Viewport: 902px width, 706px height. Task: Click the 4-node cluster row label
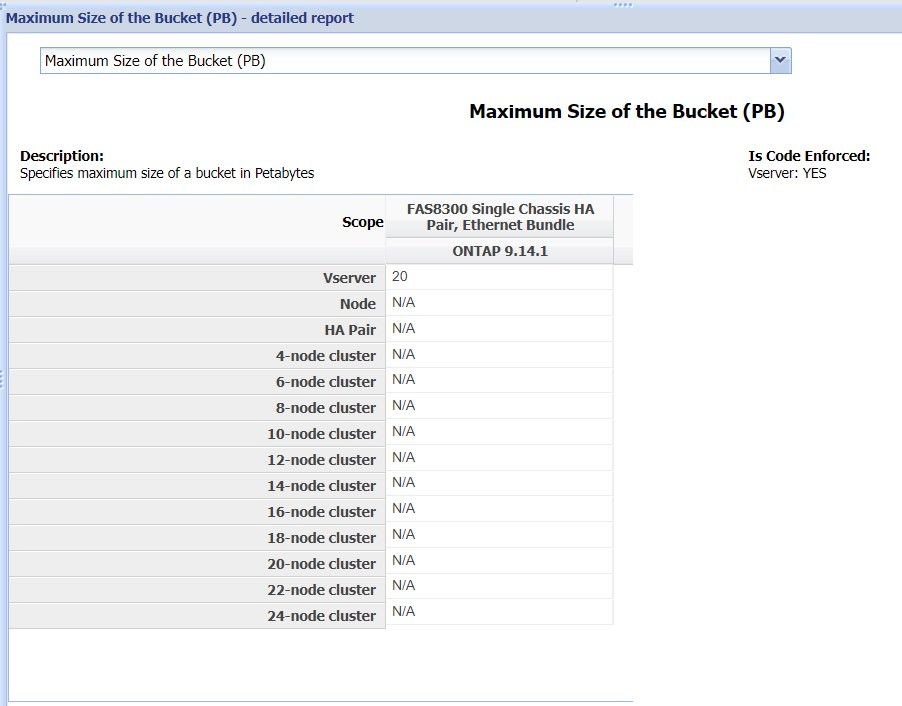(325, 356)
